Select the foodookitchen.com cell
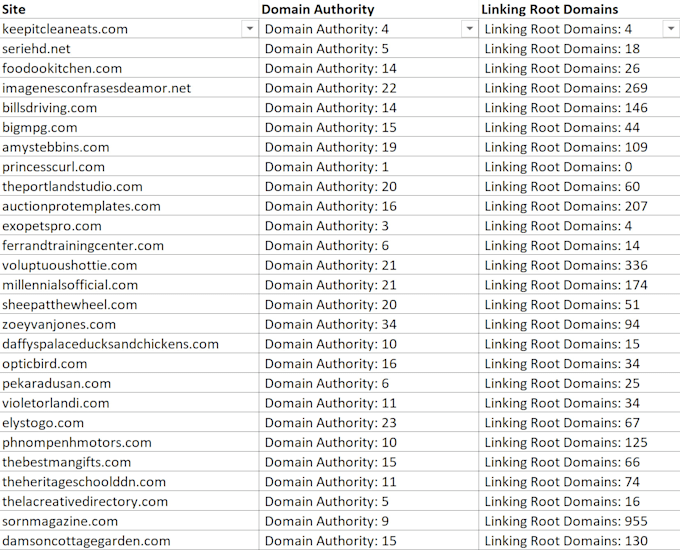680x550 pixels. click(x=129, y=68)
